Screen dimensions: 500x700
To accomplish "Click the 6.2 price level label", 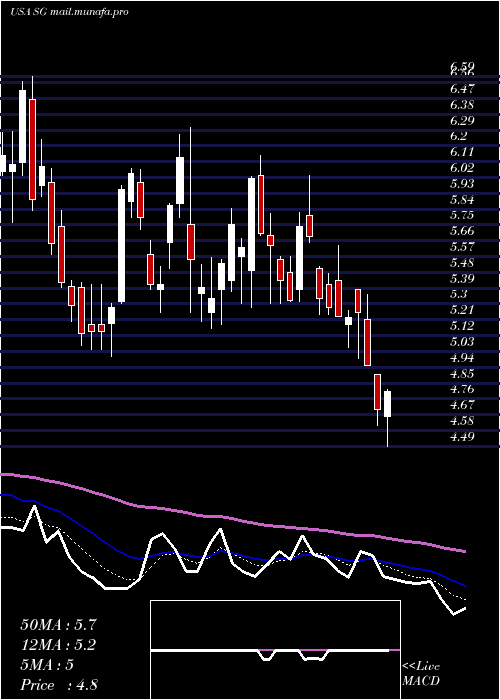I will (x=459, y=136).
